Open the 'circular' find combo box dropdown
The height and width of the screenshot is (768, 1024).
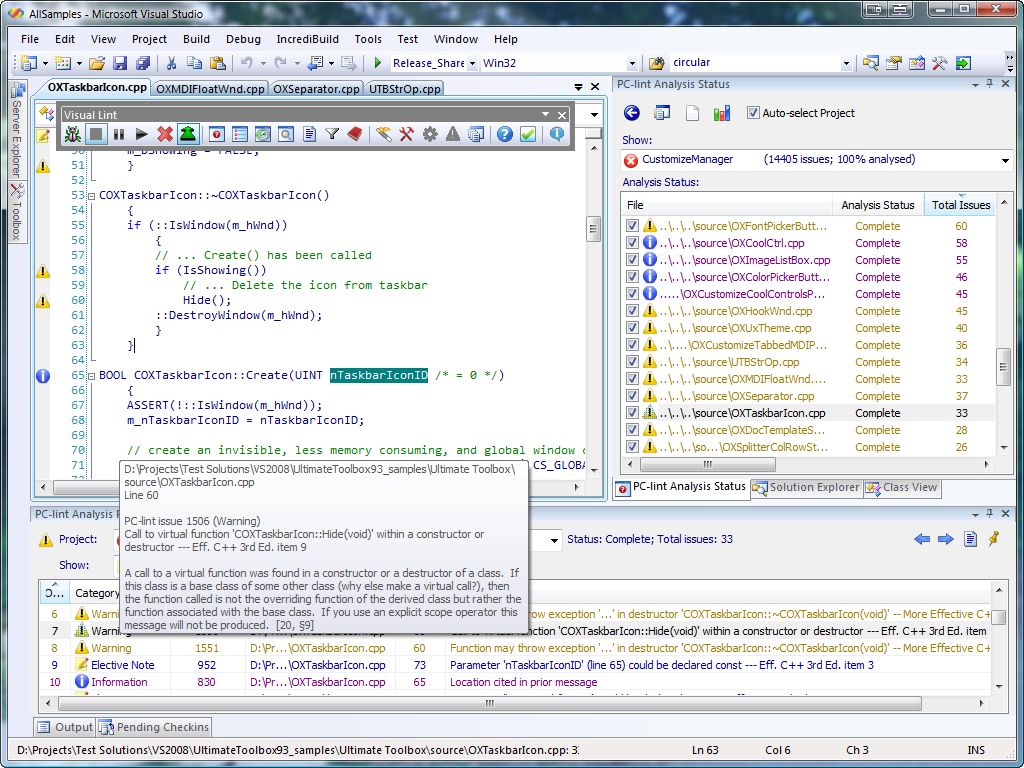pyautogui.click(x=846, y=63)
